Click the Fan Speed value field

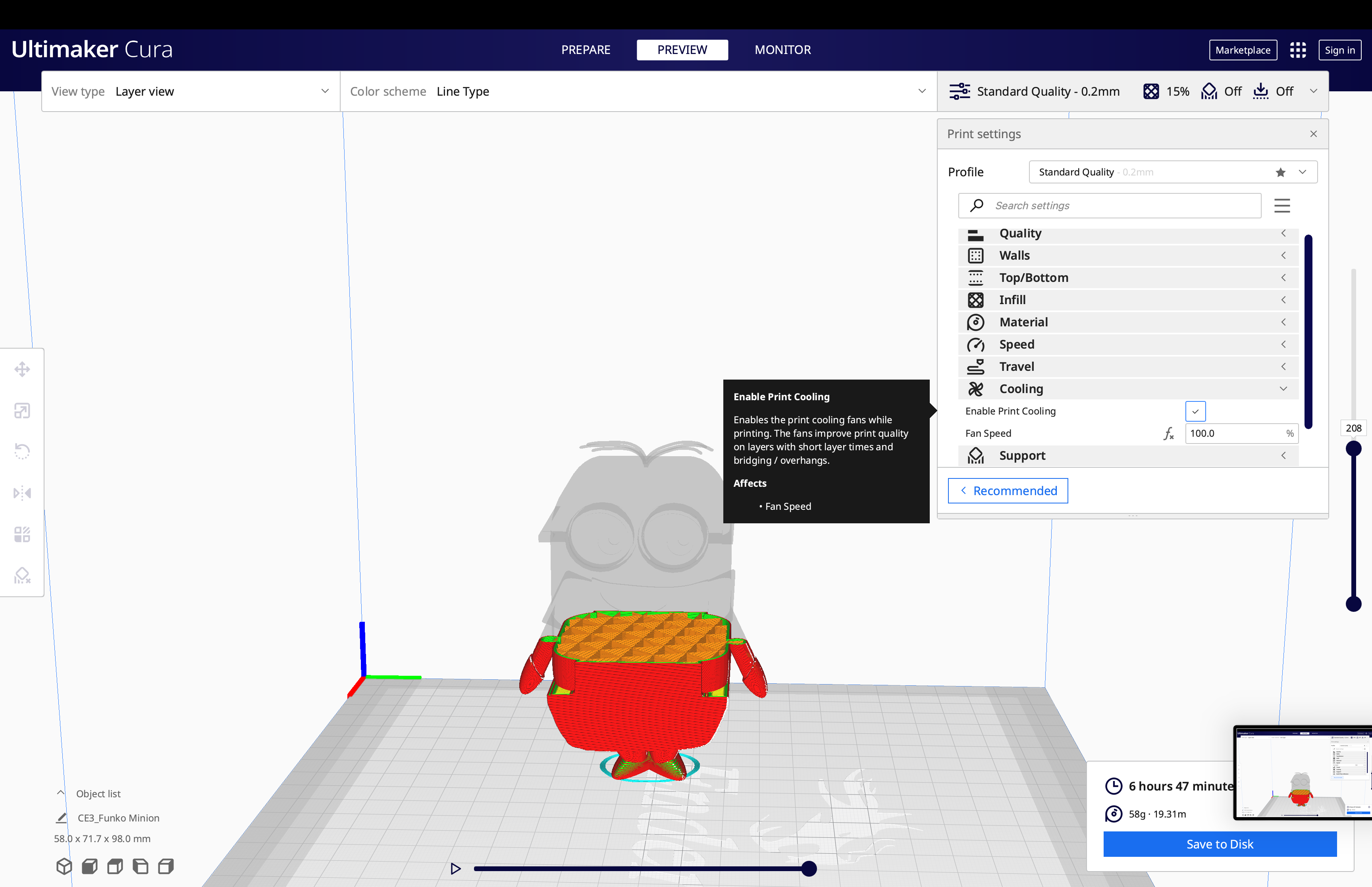tap(1241, 433)
